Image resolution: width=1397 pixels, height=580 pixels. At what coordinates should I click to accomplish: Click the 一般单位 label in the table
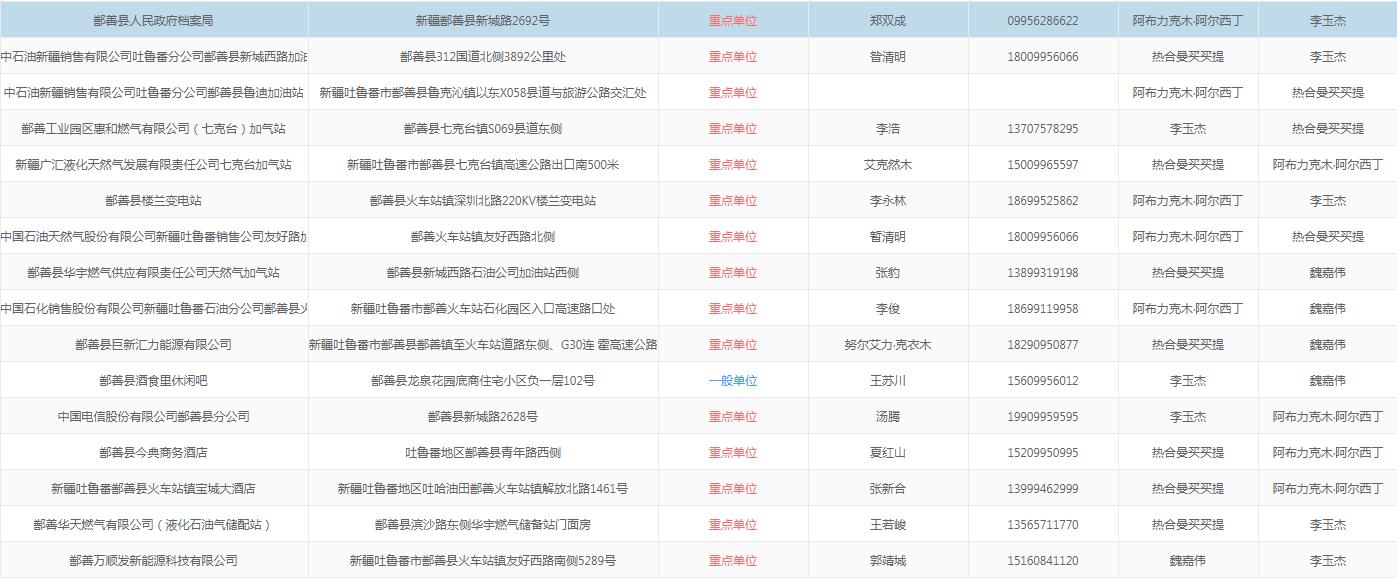point(733,381)
